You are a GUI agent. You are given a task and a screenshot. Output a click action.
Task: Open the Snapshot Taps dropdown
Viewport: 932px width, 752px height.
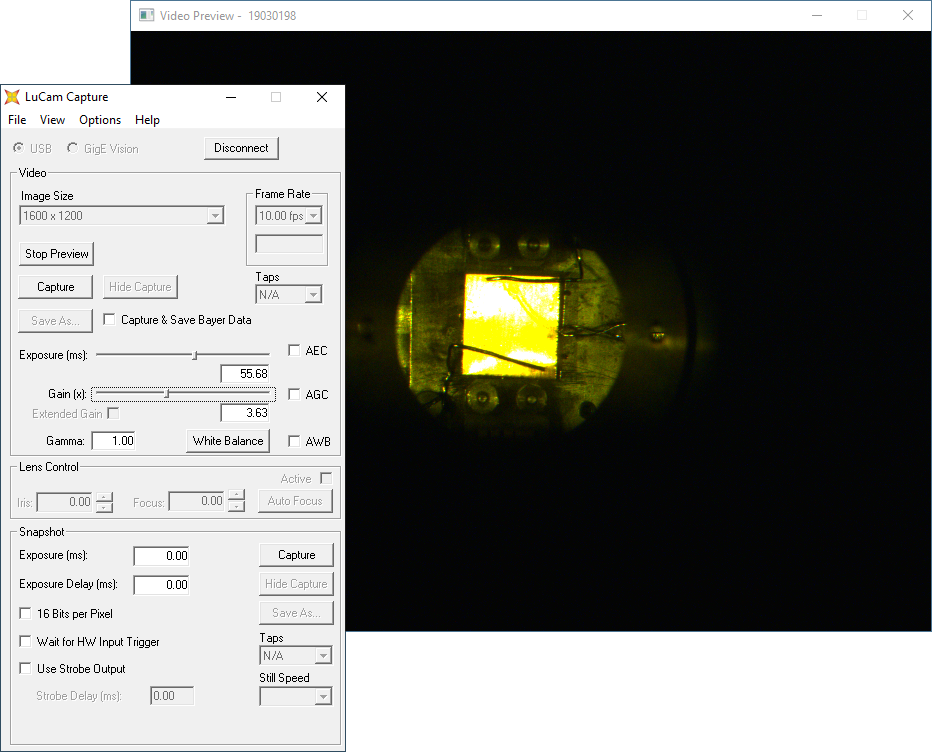[x=323, y=656]
